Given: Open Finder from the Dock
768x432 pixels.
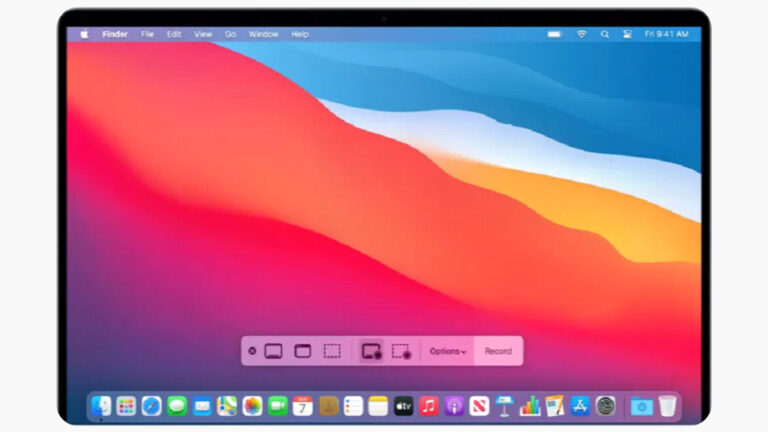Looking at the screenshot, I should pos(101,406).
